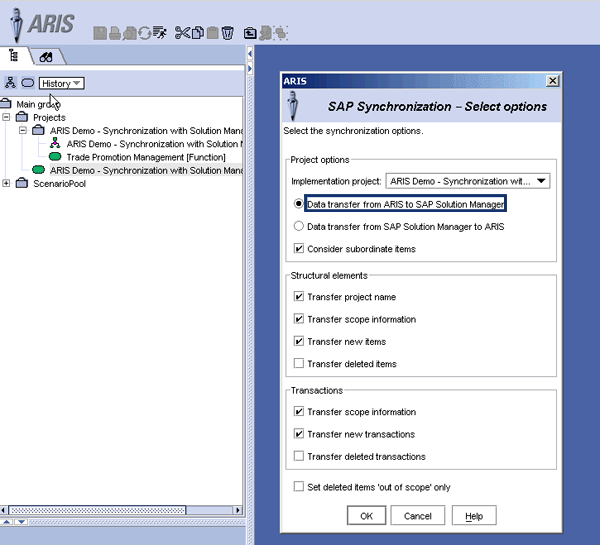600x545 pixels.
Task: Select the Projects tree item
Action: [49, 117]
